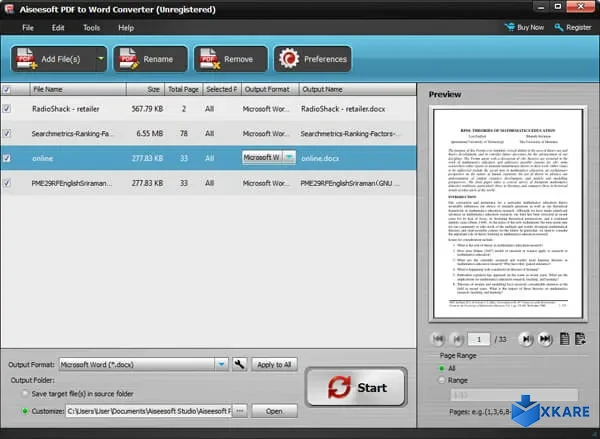Click the Output Format column header
Image resolution: width=600 pixels, height=439 pixels.
[x=270, y=89]
